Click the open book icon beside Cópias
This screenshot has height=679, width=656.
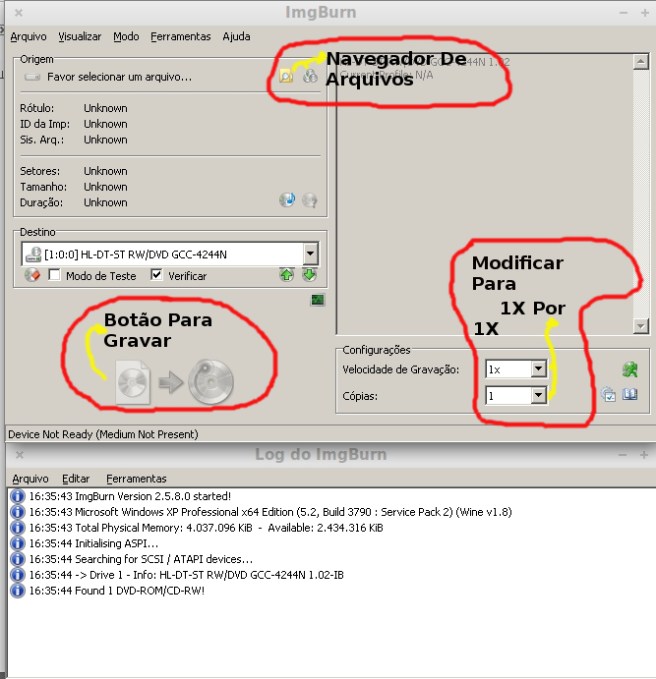(630, 395)
